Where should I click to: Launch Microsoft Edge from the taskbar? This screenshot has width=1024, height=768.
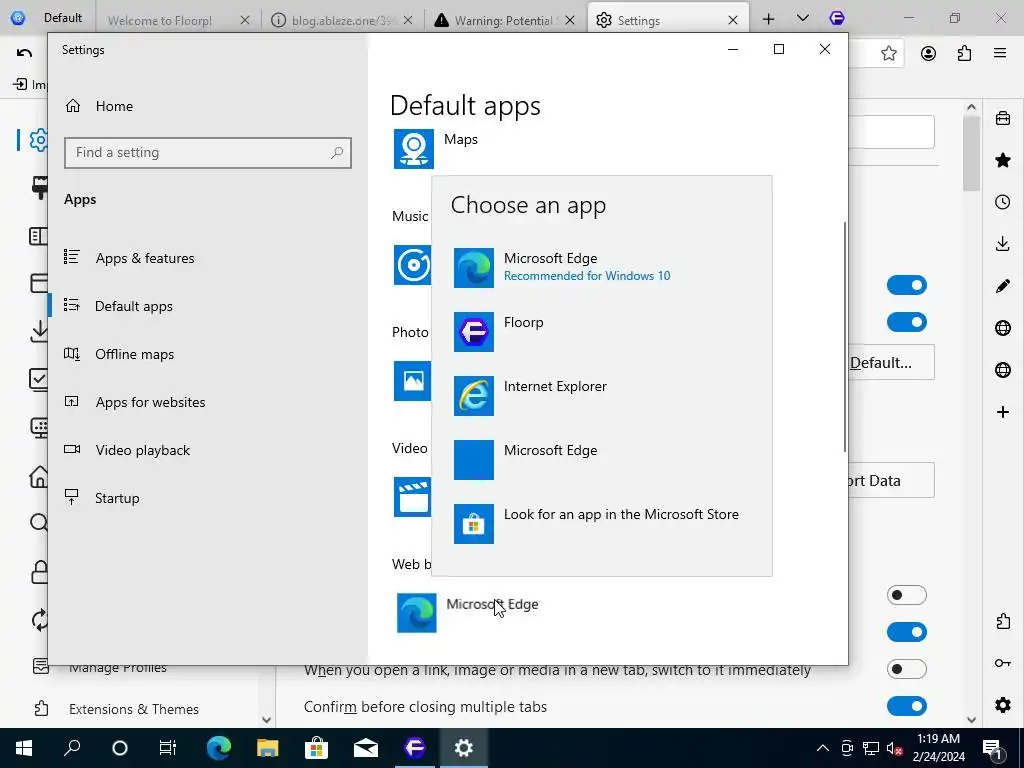point(219,748)
